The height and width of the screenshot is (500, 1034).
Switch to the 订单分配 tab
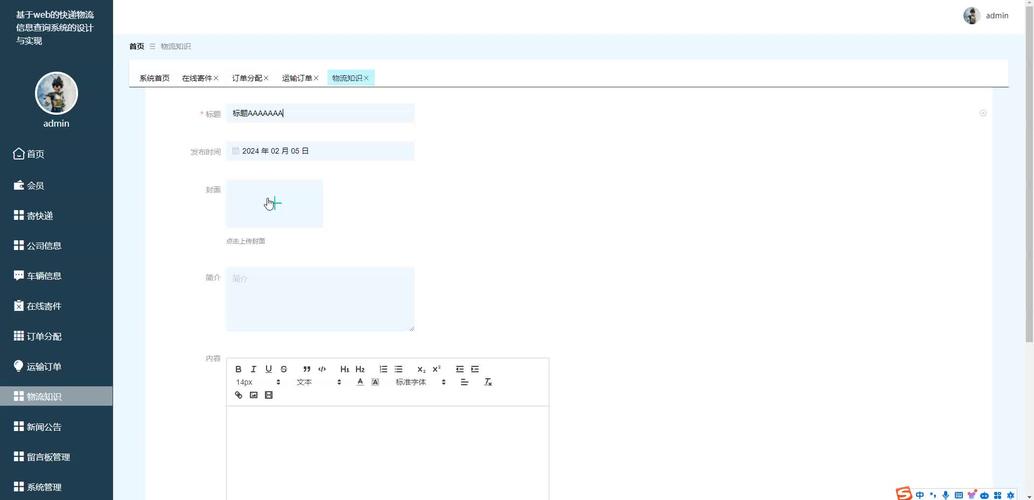click(x=246, y=78)
